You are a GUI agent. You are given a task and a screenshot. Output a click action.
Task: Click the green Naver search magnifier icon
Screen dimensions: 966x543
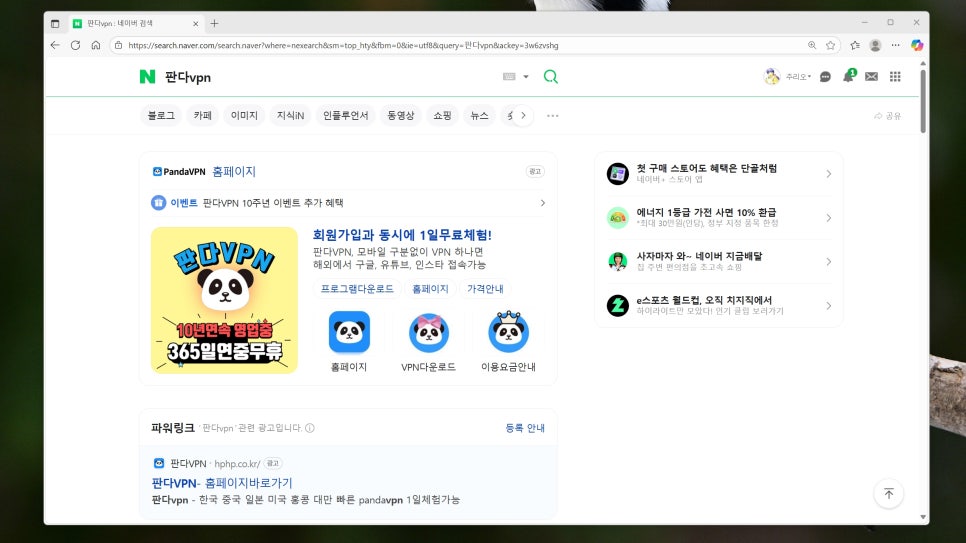point(551,76)
